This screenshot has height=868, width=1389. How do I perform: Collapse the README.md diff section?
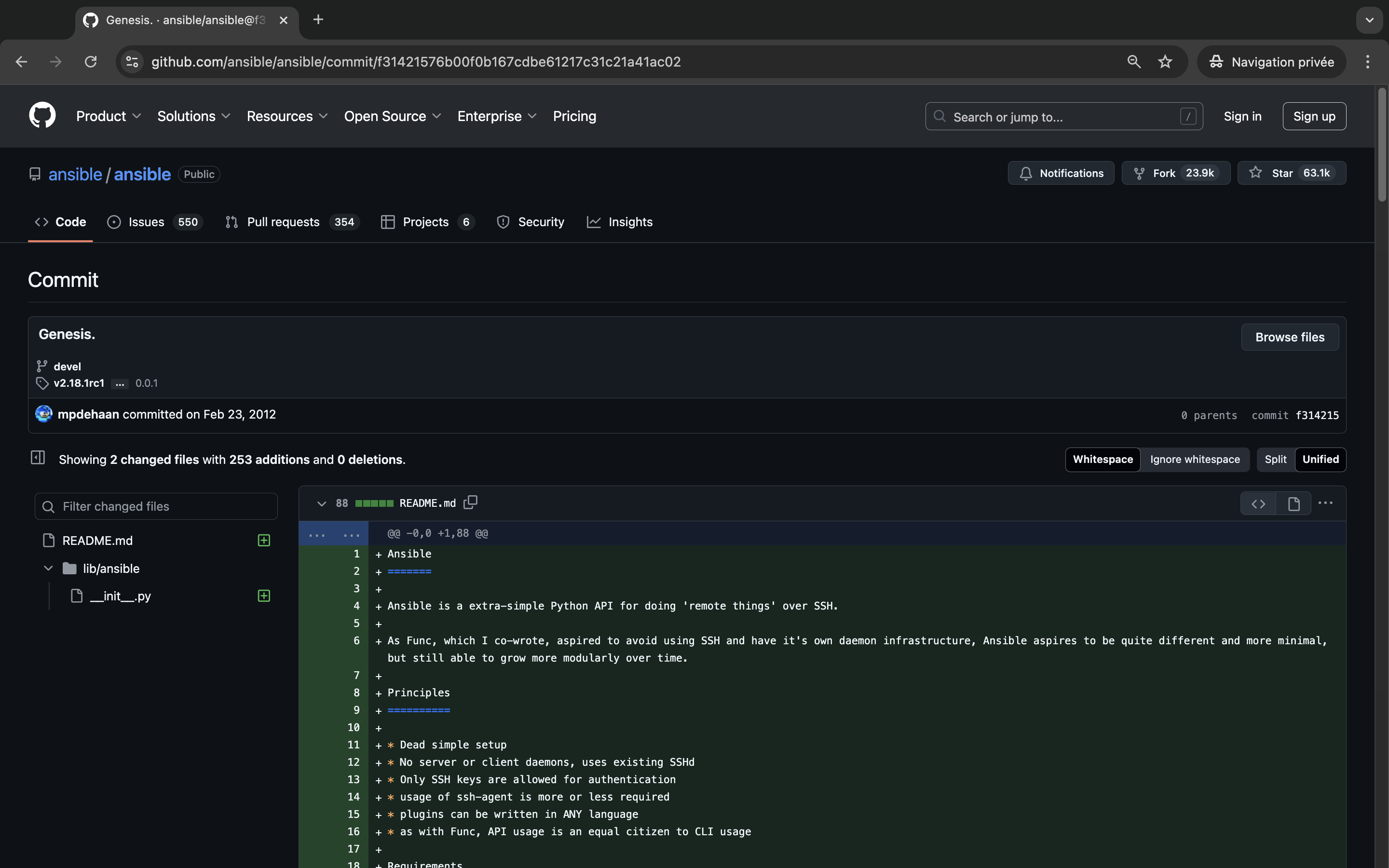click(321, 503)
